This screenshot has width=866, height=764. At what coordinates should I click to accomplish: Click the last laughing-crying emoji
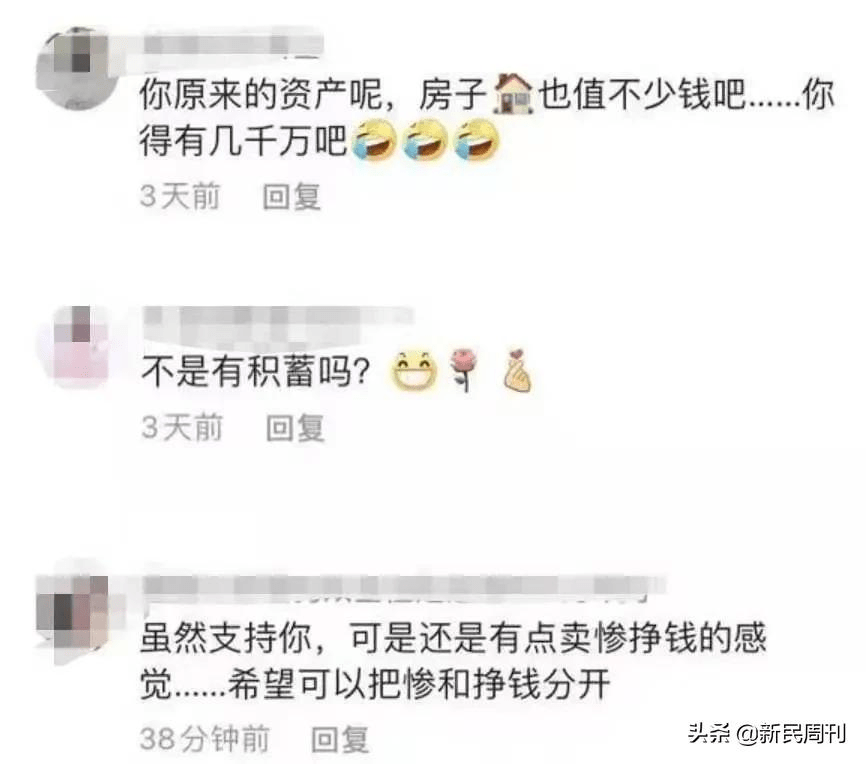(x=476, y=140)
